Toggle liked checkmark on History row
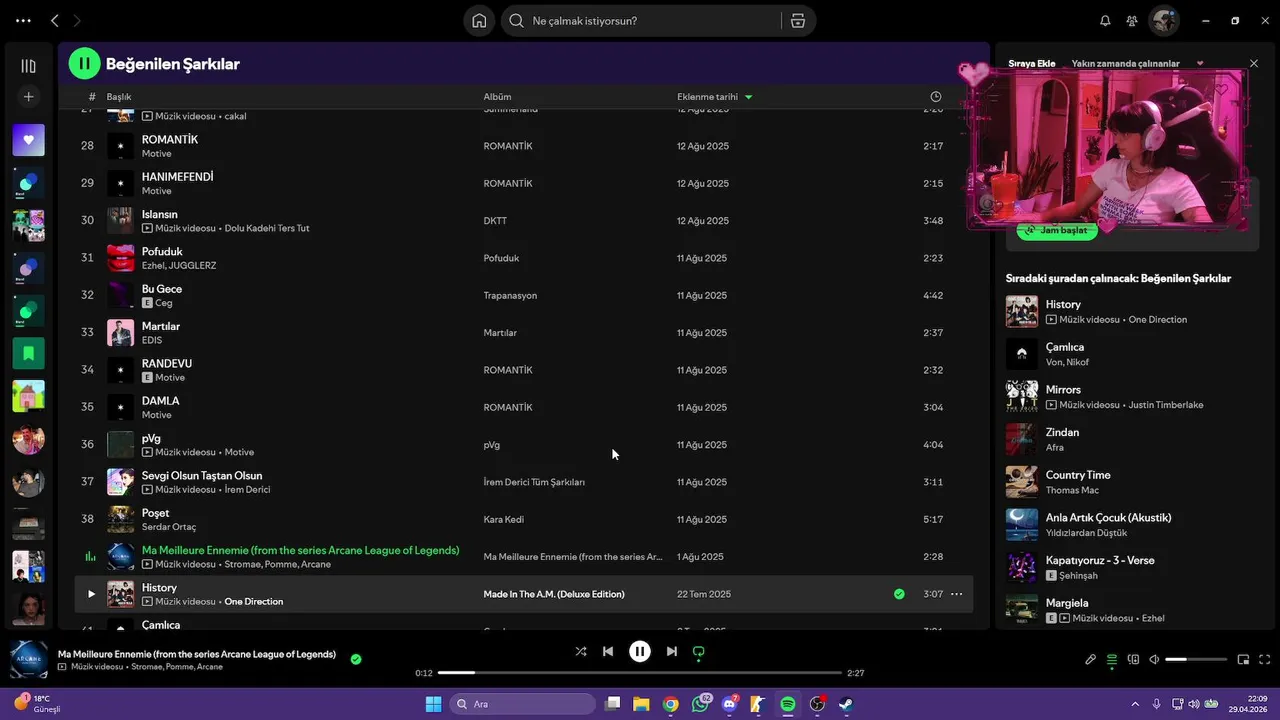1280x720 pixels. click(899, 594)
